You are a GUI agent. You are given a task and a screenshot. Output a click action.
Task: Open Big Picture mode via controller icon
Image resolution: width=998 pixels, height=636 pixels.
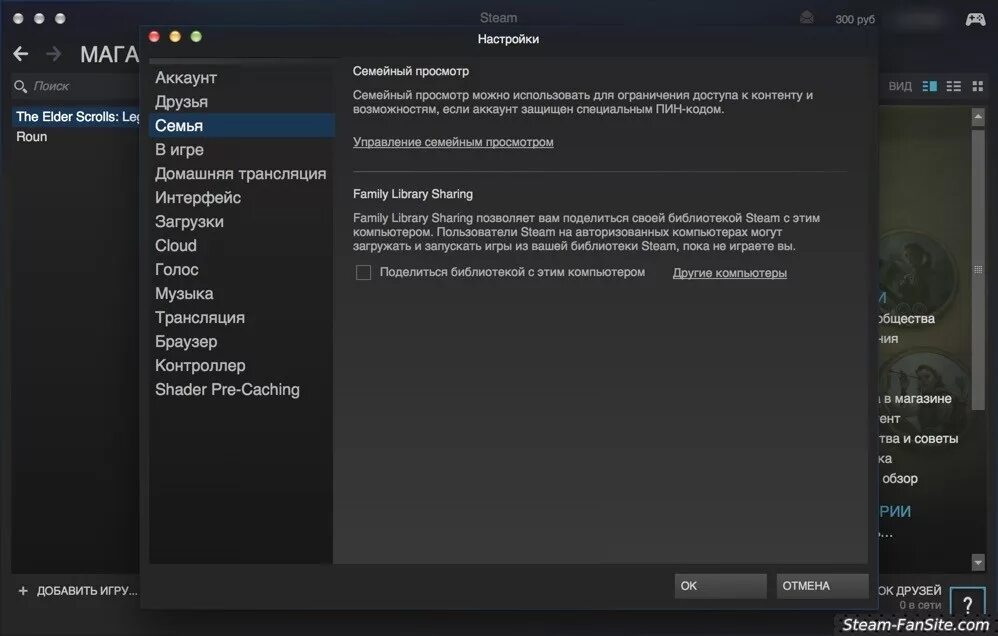pos(975,19)
